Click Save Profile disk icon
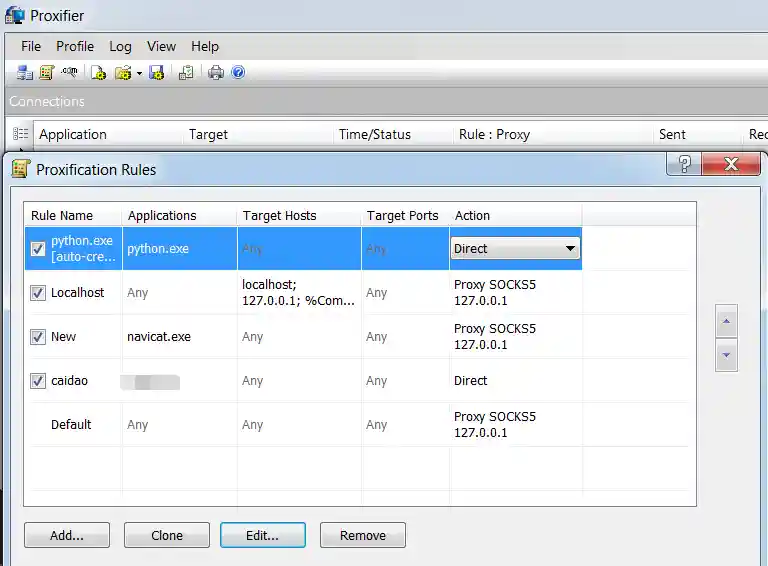 (x=156, y=72)
